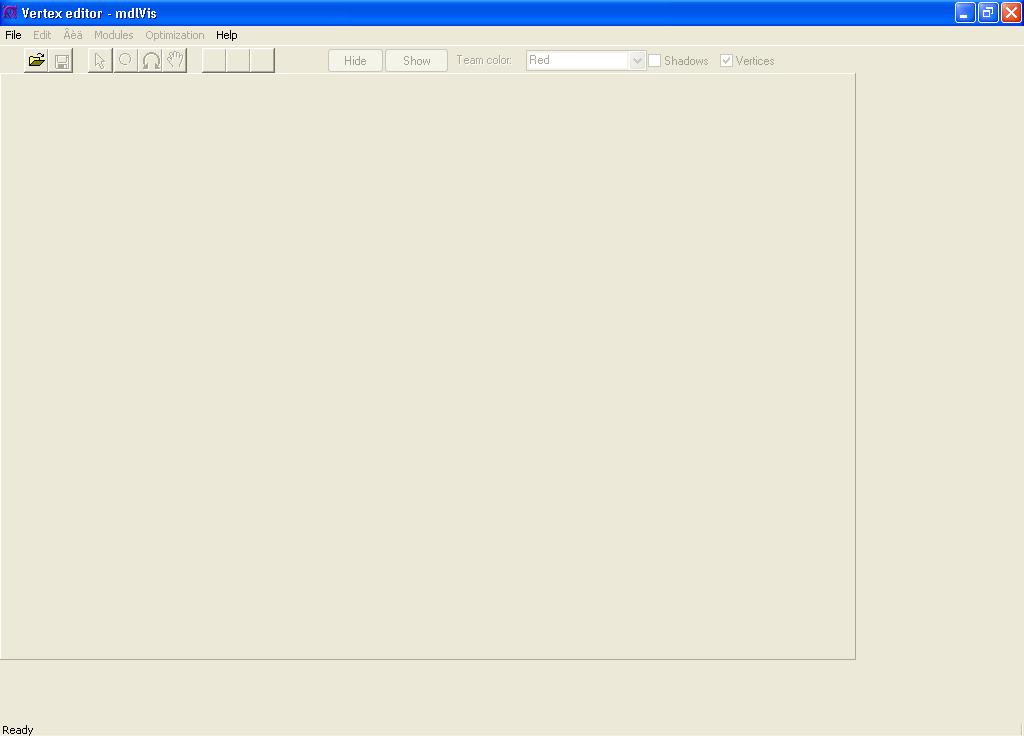The image size is (1024, 736).
Task: Open the Edit menu
Action: (42, 35)
